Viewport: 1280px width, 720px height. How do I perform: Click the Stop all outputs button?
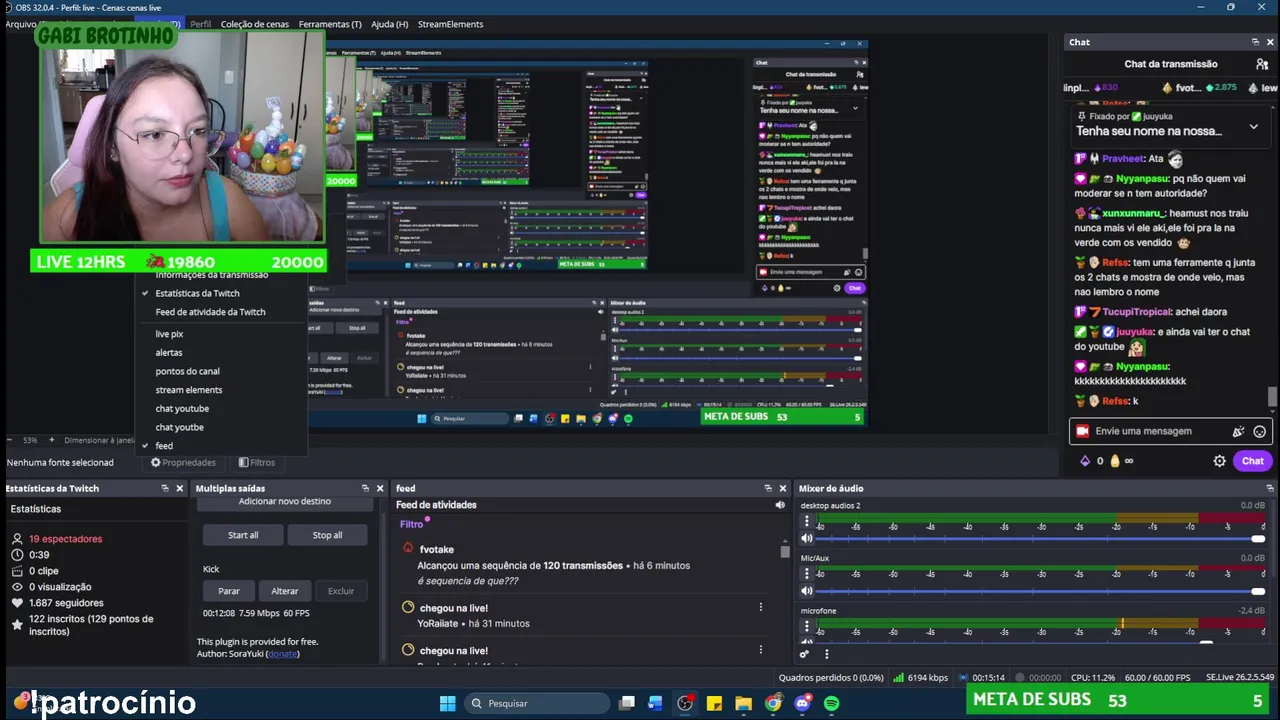click(327, 535)
